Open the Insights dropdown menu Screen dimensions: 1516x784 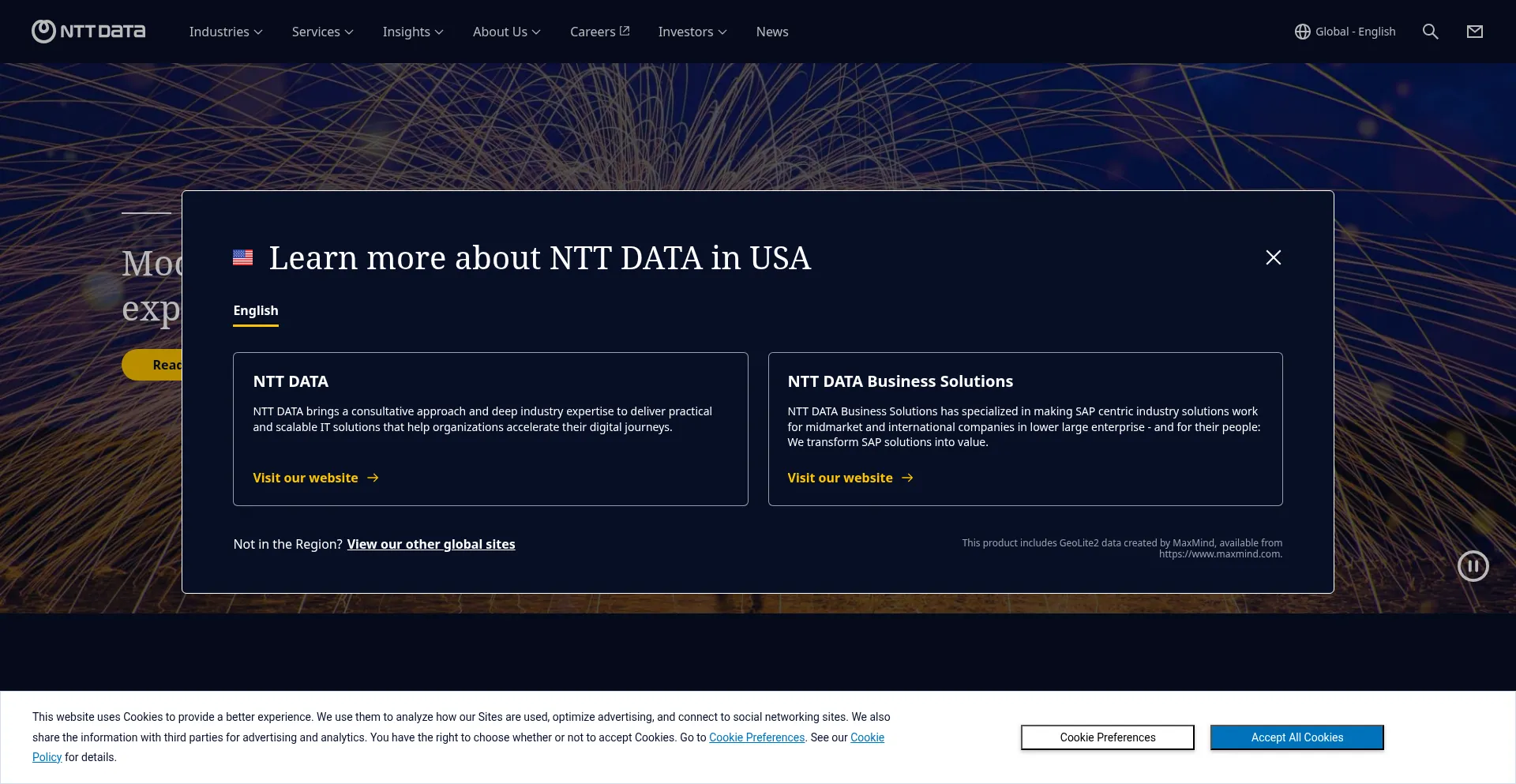point(413,32)
